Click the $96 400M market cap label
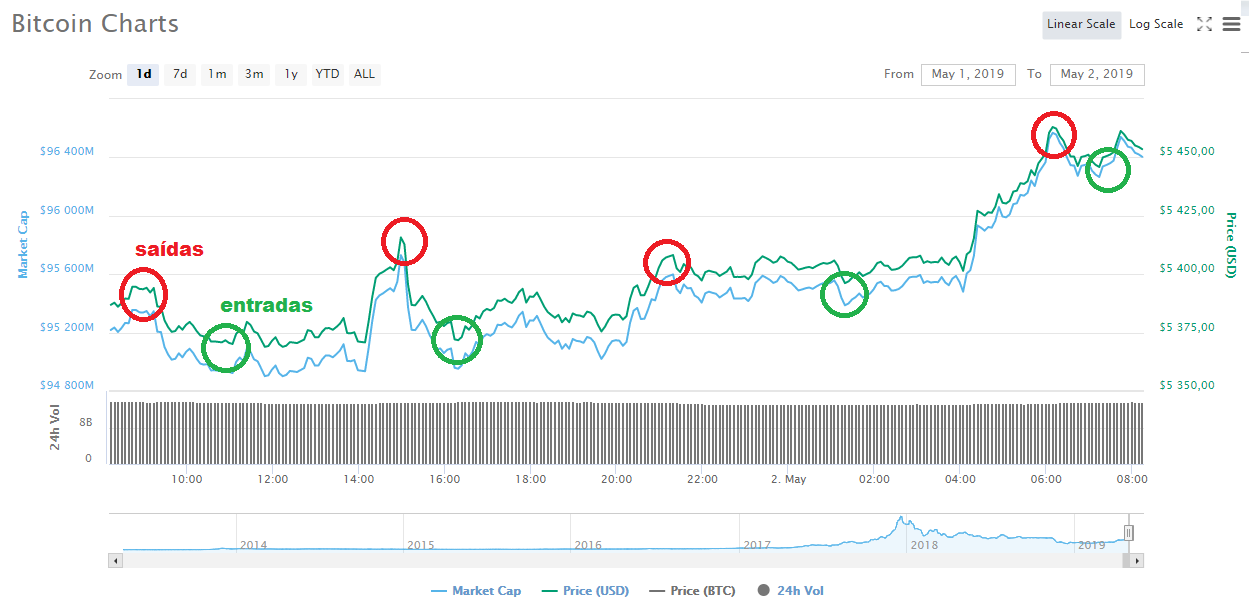The width and height of the screenshot is (1249, 616). [67, 152]
